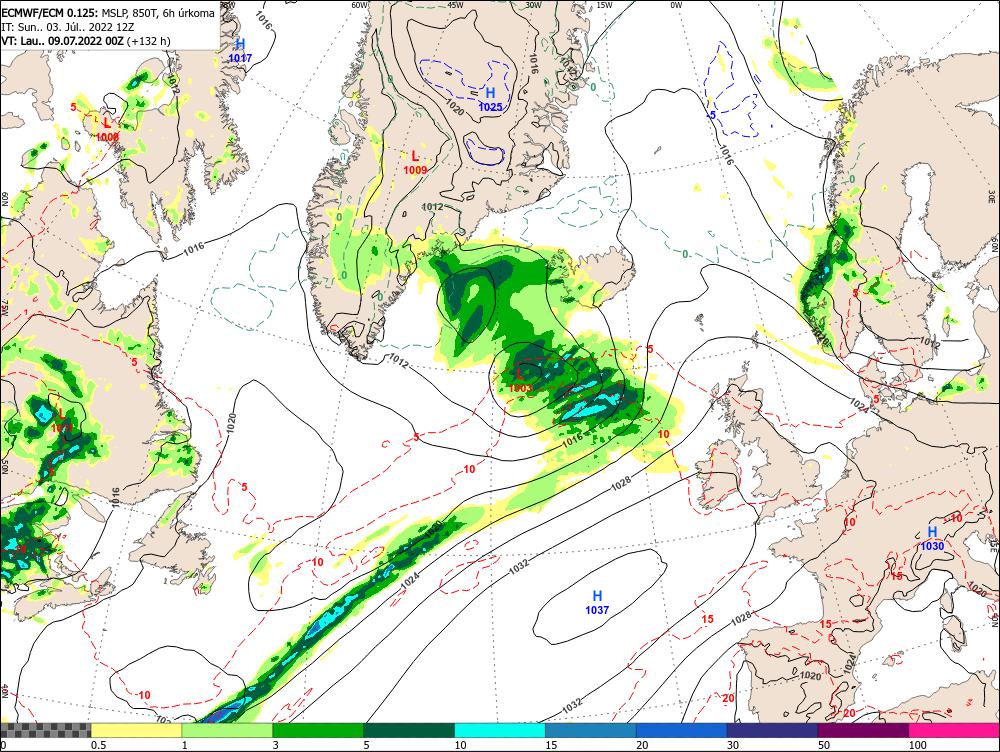Click the low marker L 1008 over Arctic Canada
This screenshot has height=752, width=1000.
107,129
